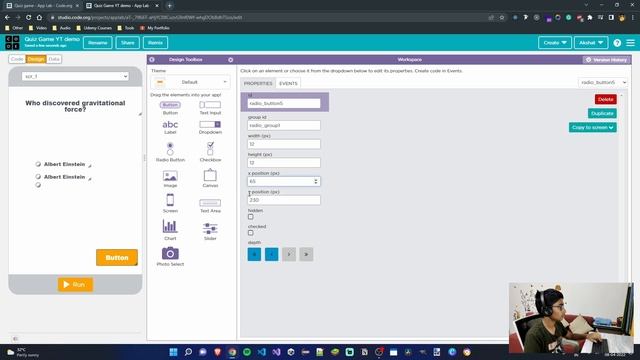
Task: Pick the Text Area toolbox element
Action: point(210,206)
